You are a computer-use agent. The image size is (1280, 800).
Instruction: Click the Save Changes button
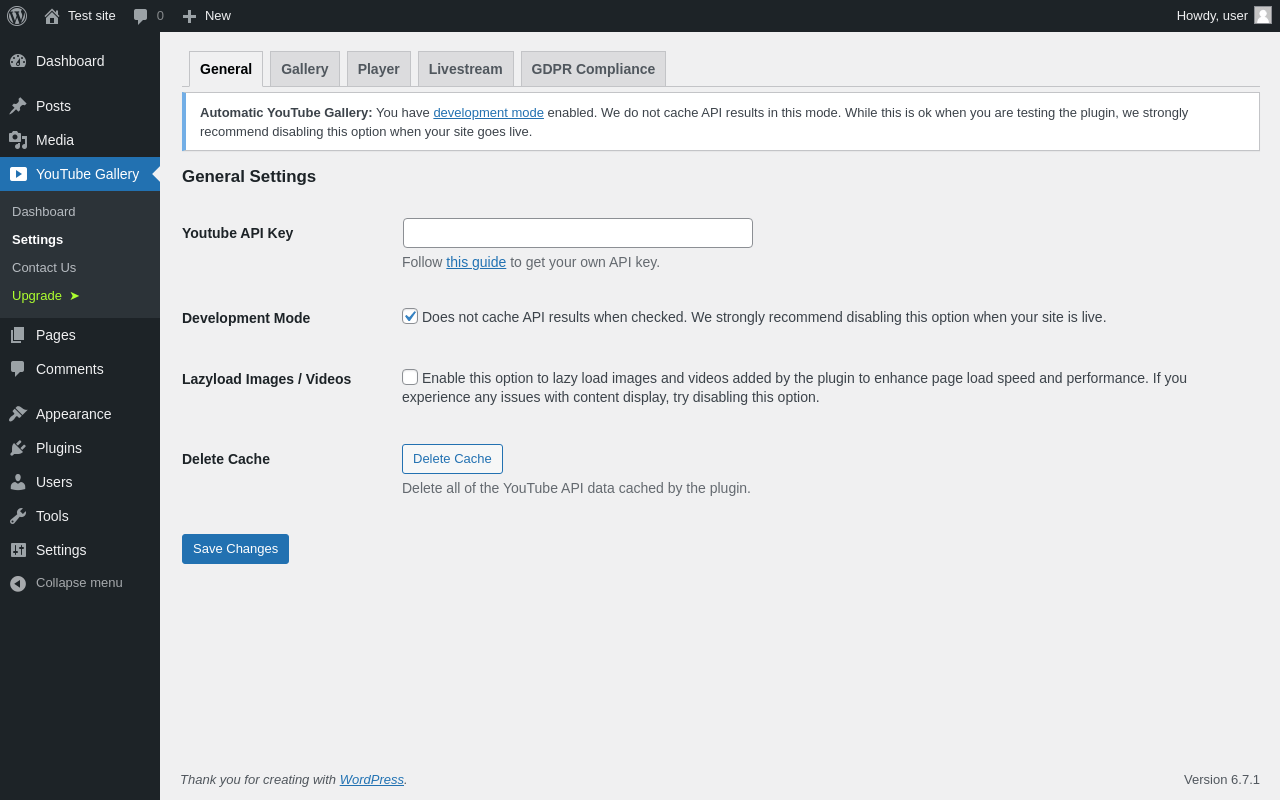pos(235,549)
